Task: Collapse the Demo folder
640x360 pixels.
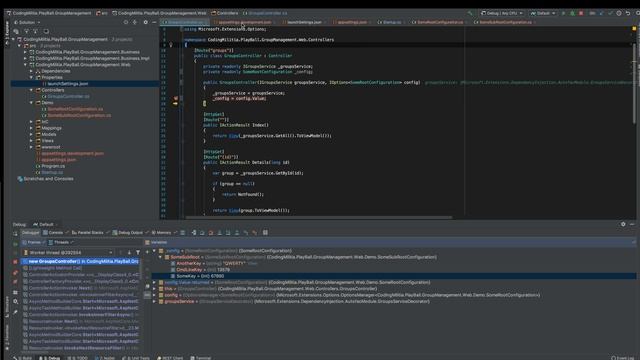Action: click(x=31, y=102)
